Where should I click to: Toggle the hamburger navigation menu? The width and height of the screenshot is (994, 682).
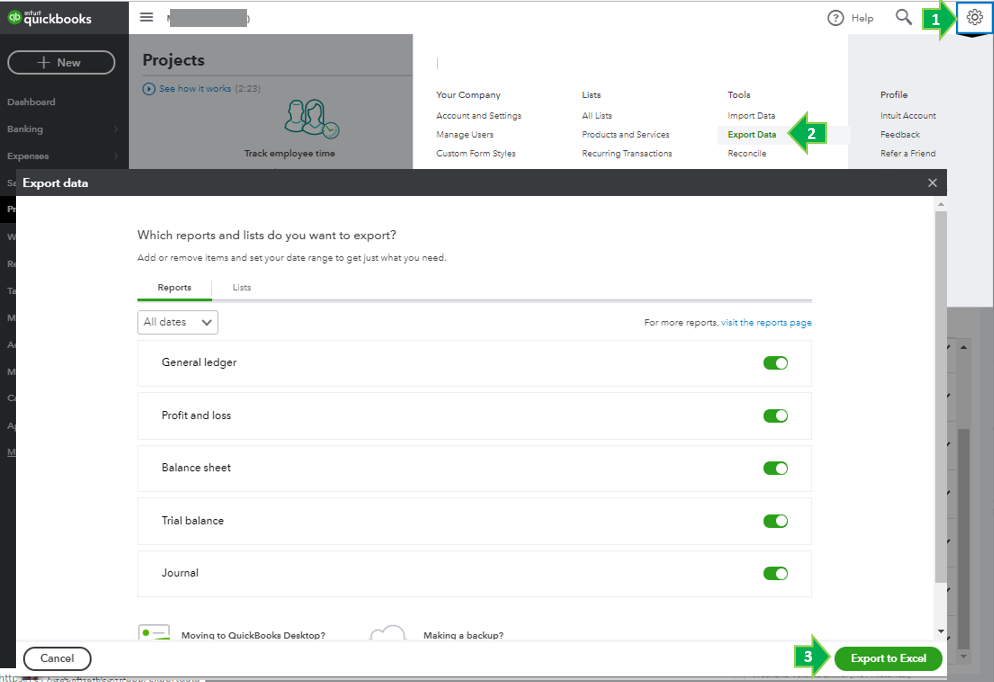click(x=146, y=17)
